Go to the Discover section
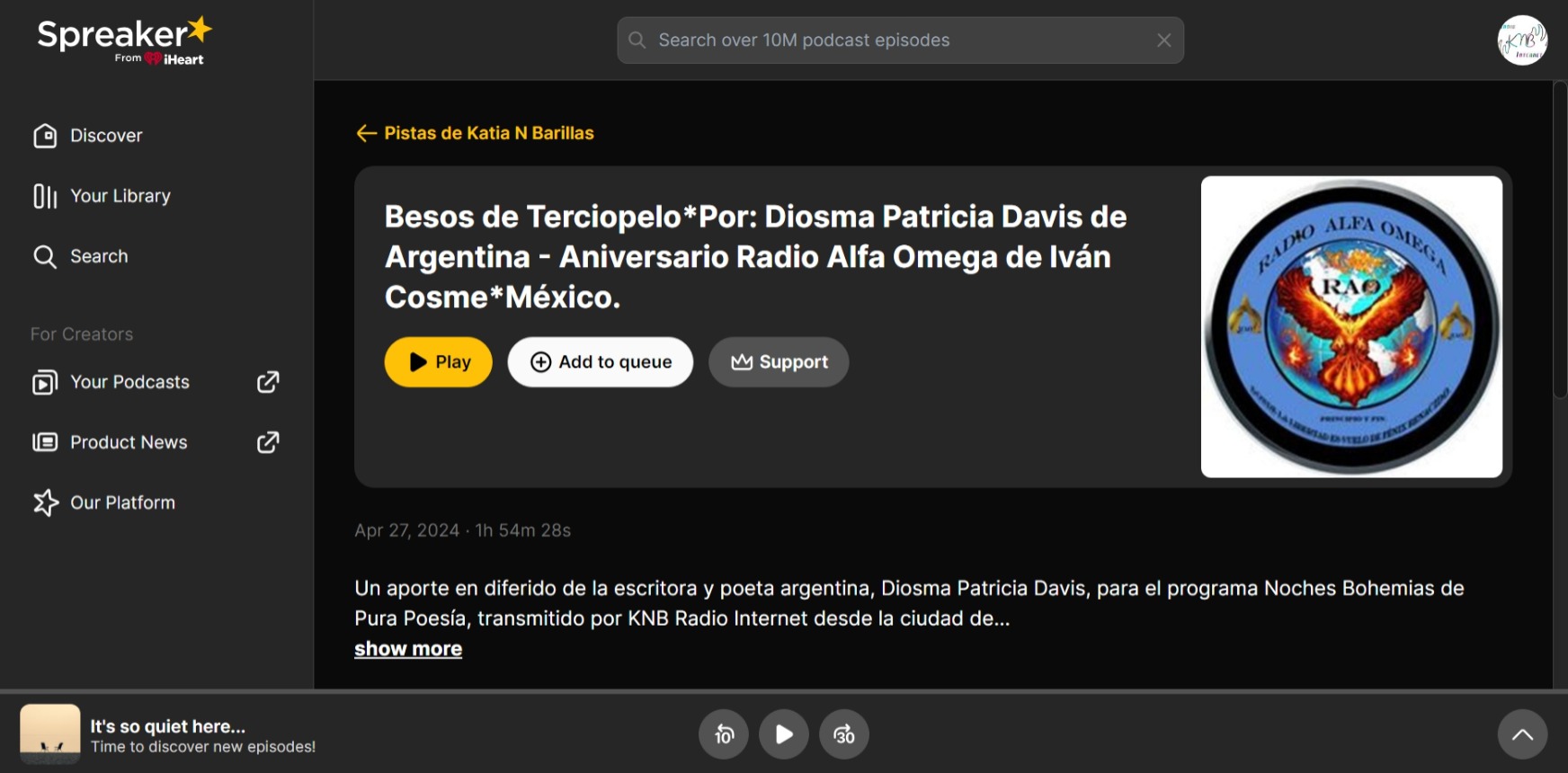This screenshot has height=773, width=1568. 88,136
